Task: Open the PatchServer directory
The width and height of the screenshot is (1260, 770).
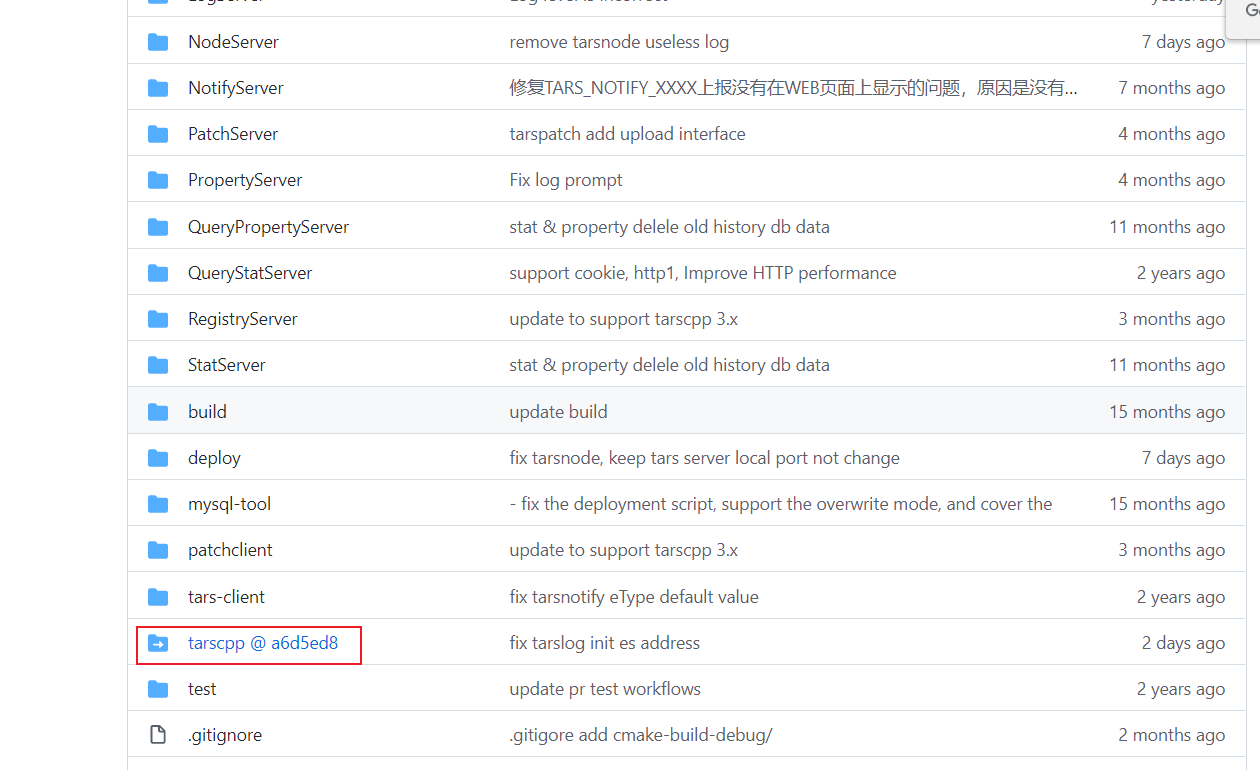Action: click(x=233, y=134)
